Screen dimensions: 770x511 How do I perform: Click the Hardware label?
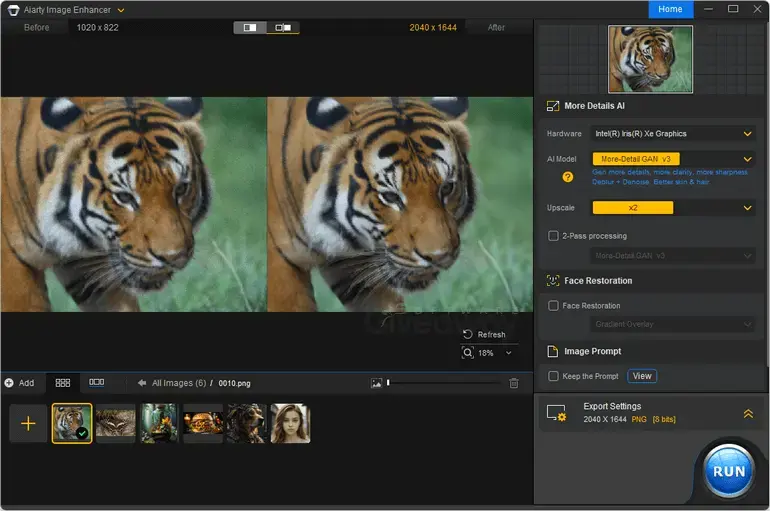564,134
